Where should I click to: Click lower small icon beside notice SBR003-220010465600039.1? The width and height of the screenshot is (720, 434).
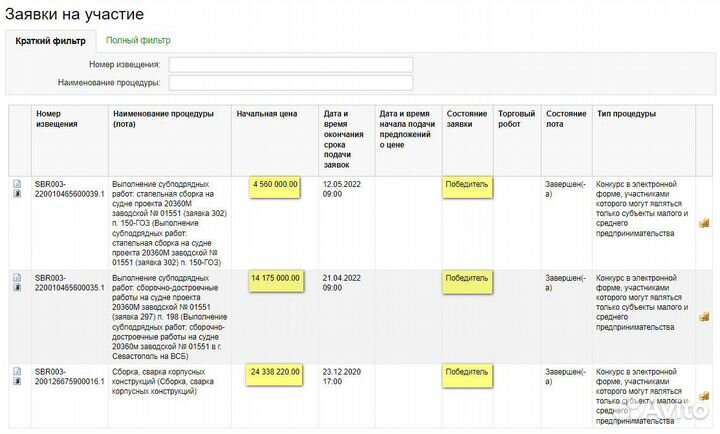pos(17,194)
